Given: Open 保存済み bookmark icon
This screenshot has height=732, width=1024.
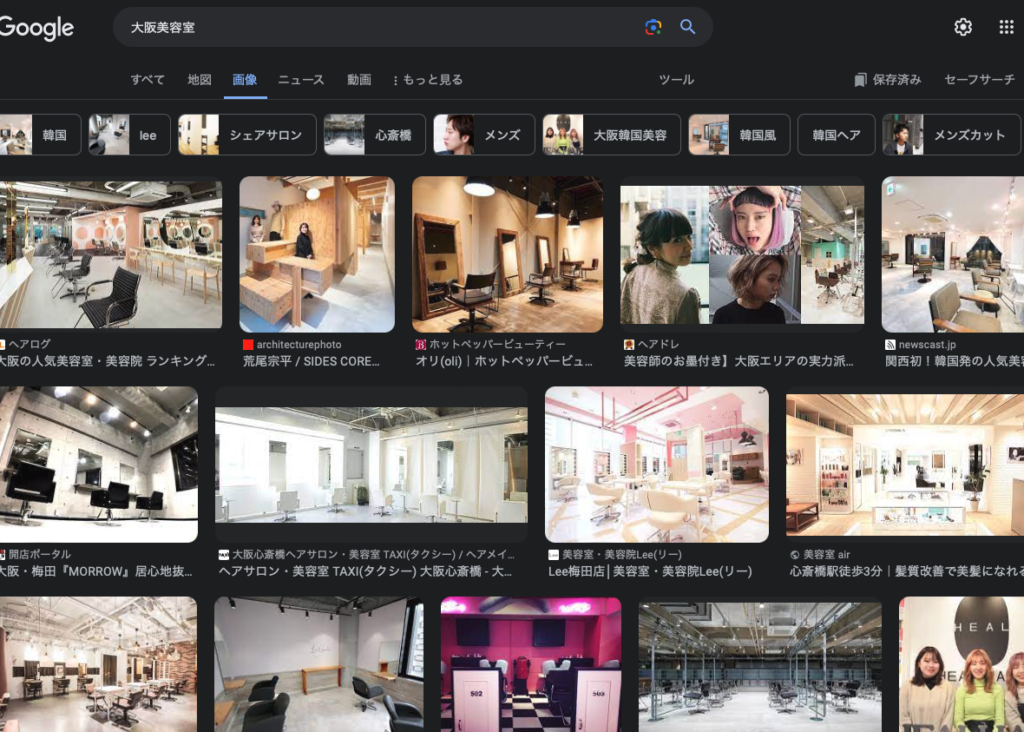Looking at the screenshot, I should (861, 80).
